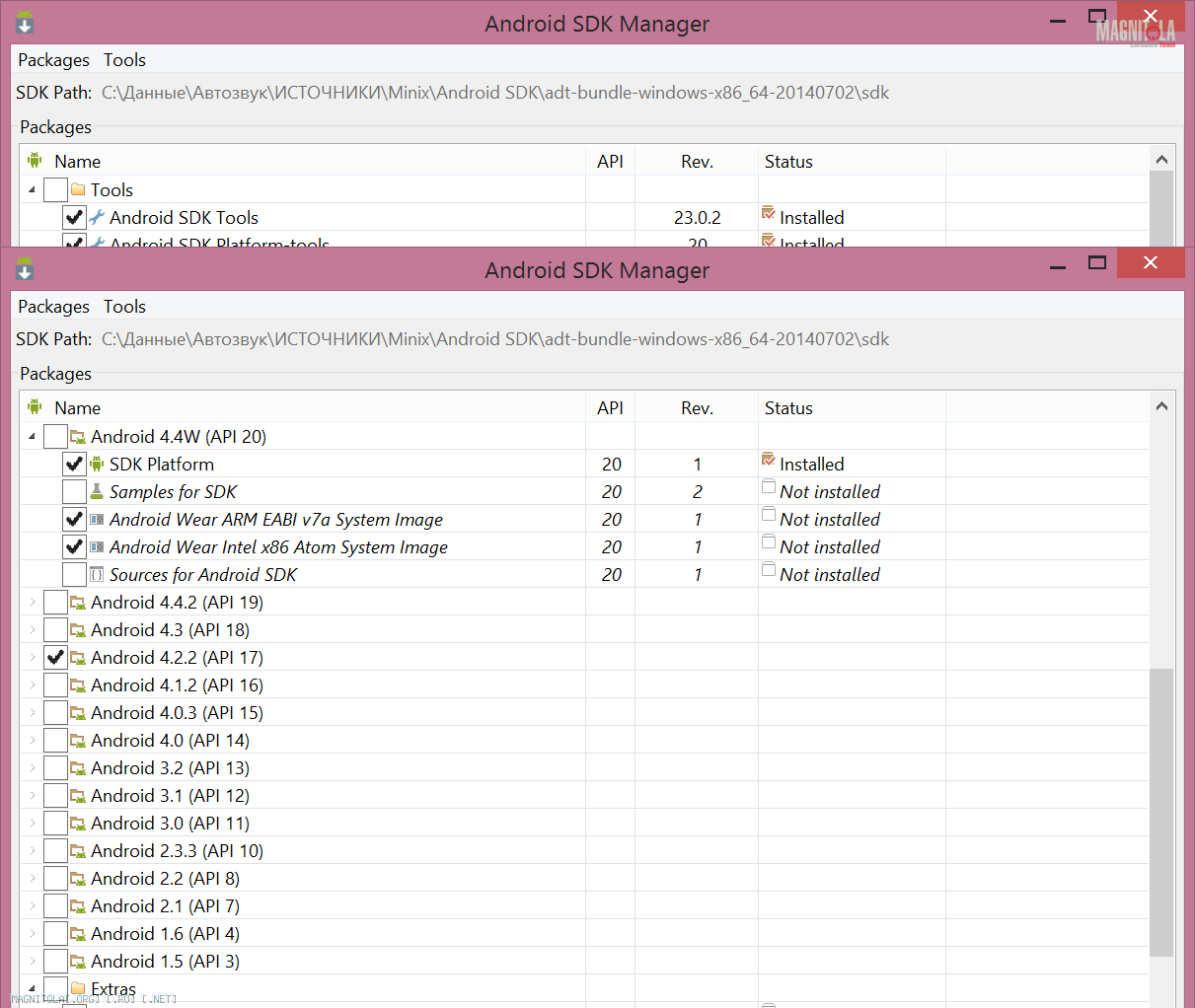
Task: Collapse the Extras node in front window
Action: click(x=33, y=988)
